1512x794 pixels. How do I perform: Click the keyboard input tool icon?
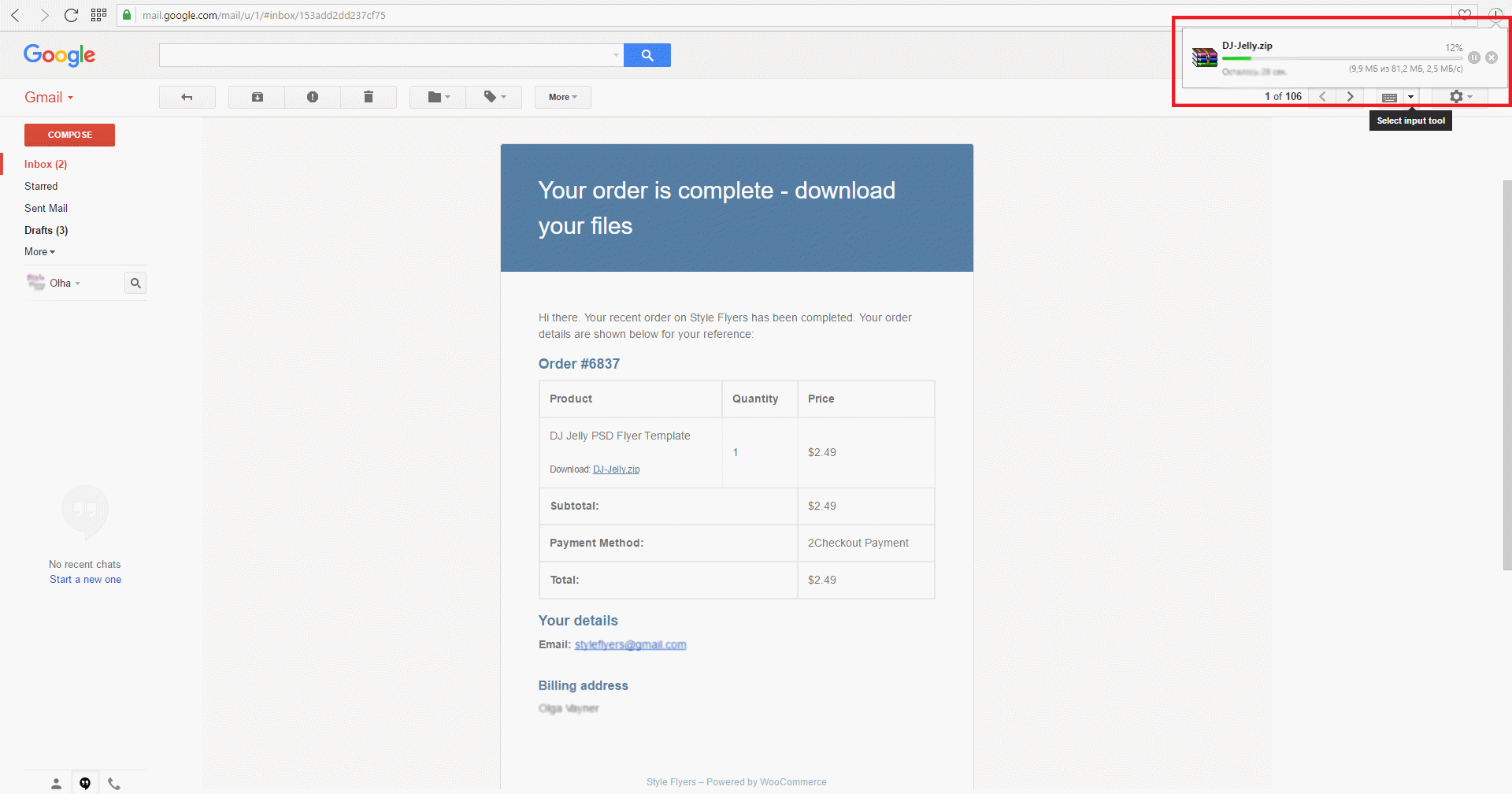click(1390, 97)
